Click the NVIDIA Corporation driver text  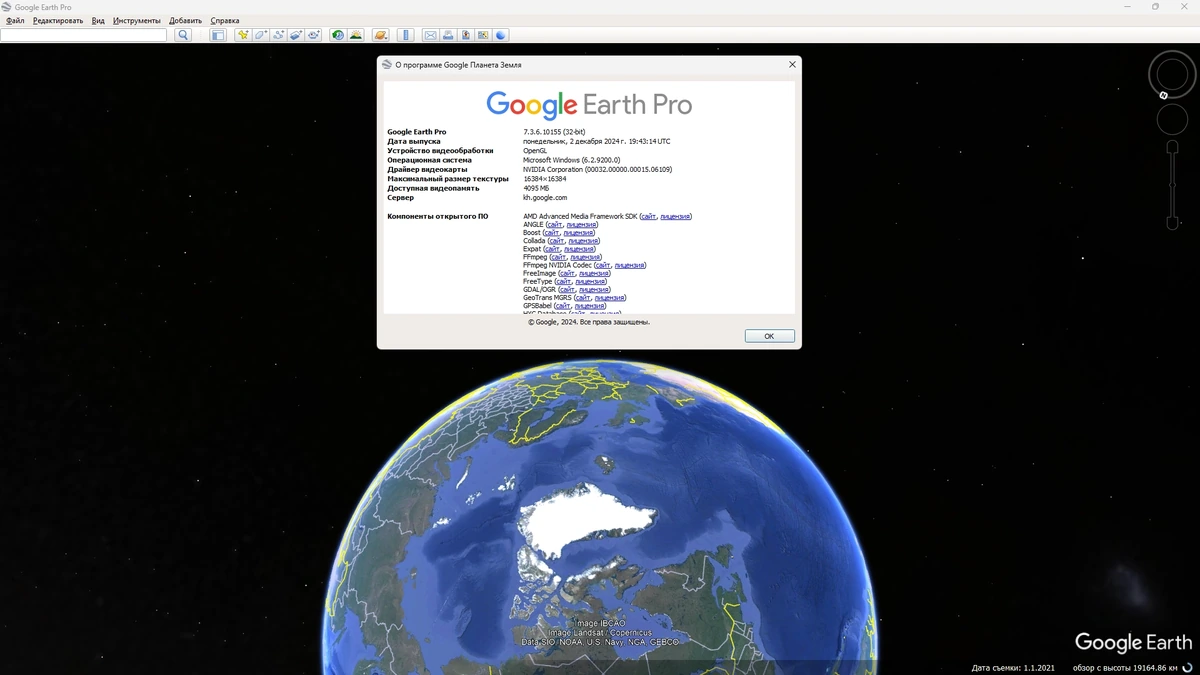click(598, 170)
